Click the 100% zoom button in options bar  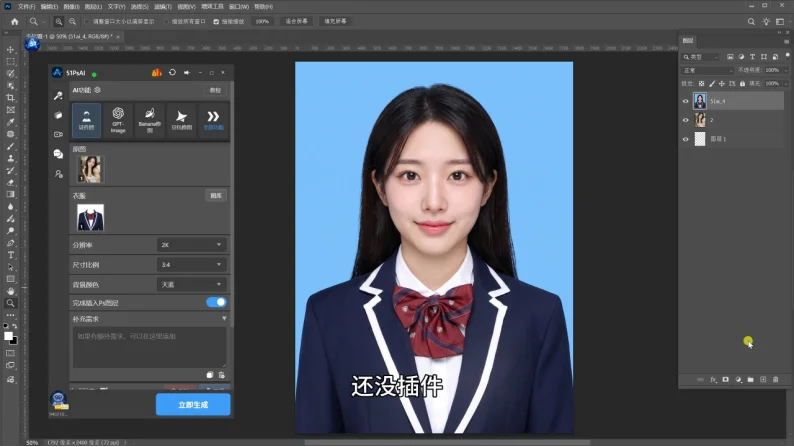pos(262,21)
